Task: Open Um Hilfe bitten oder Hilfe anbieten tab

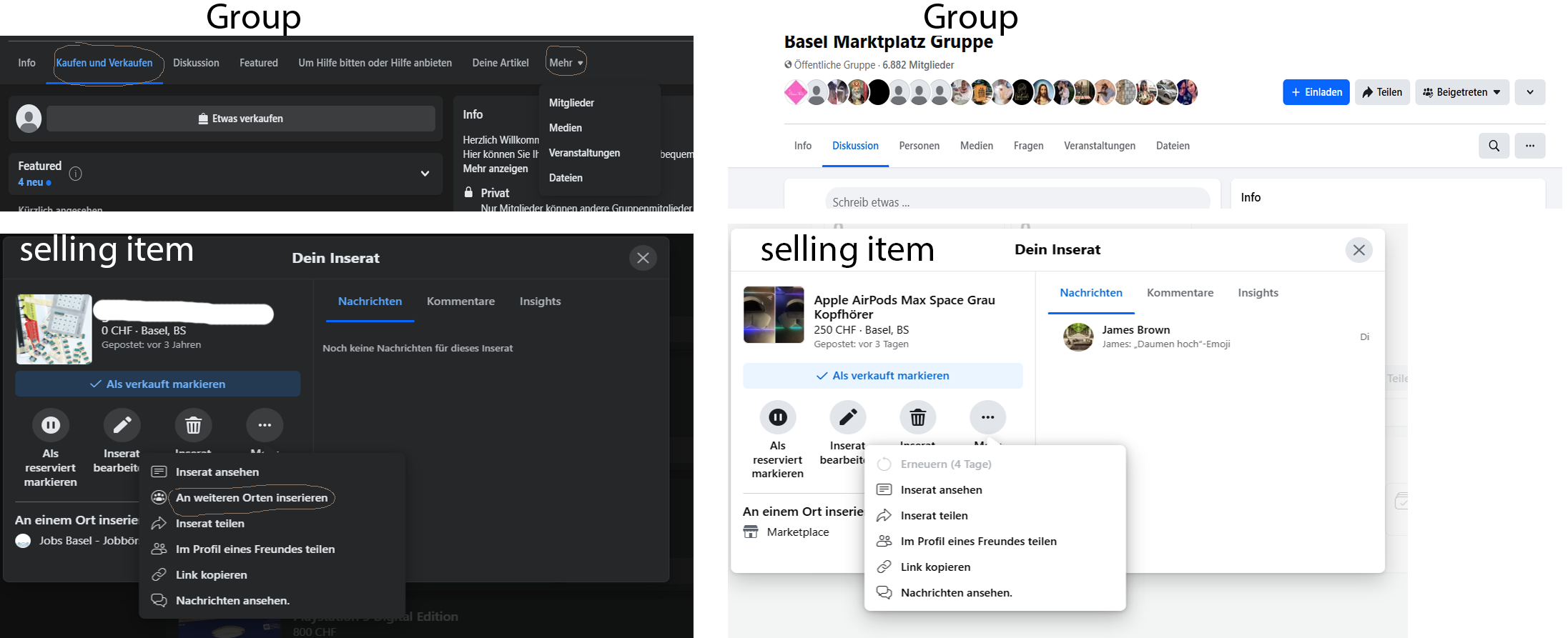Action: coord(375,63)
